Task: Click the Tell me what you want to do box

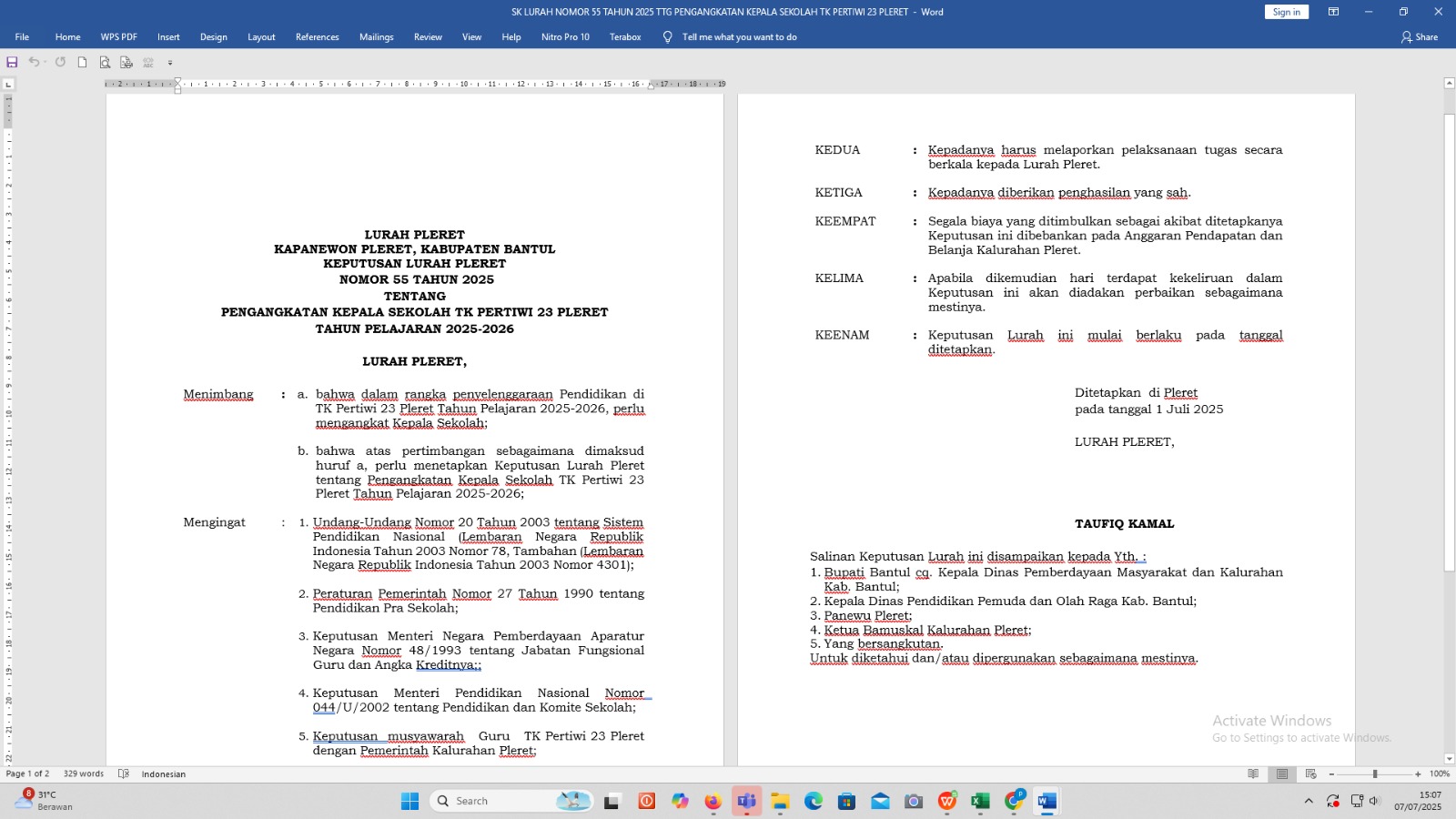Action: coord(730,37)
